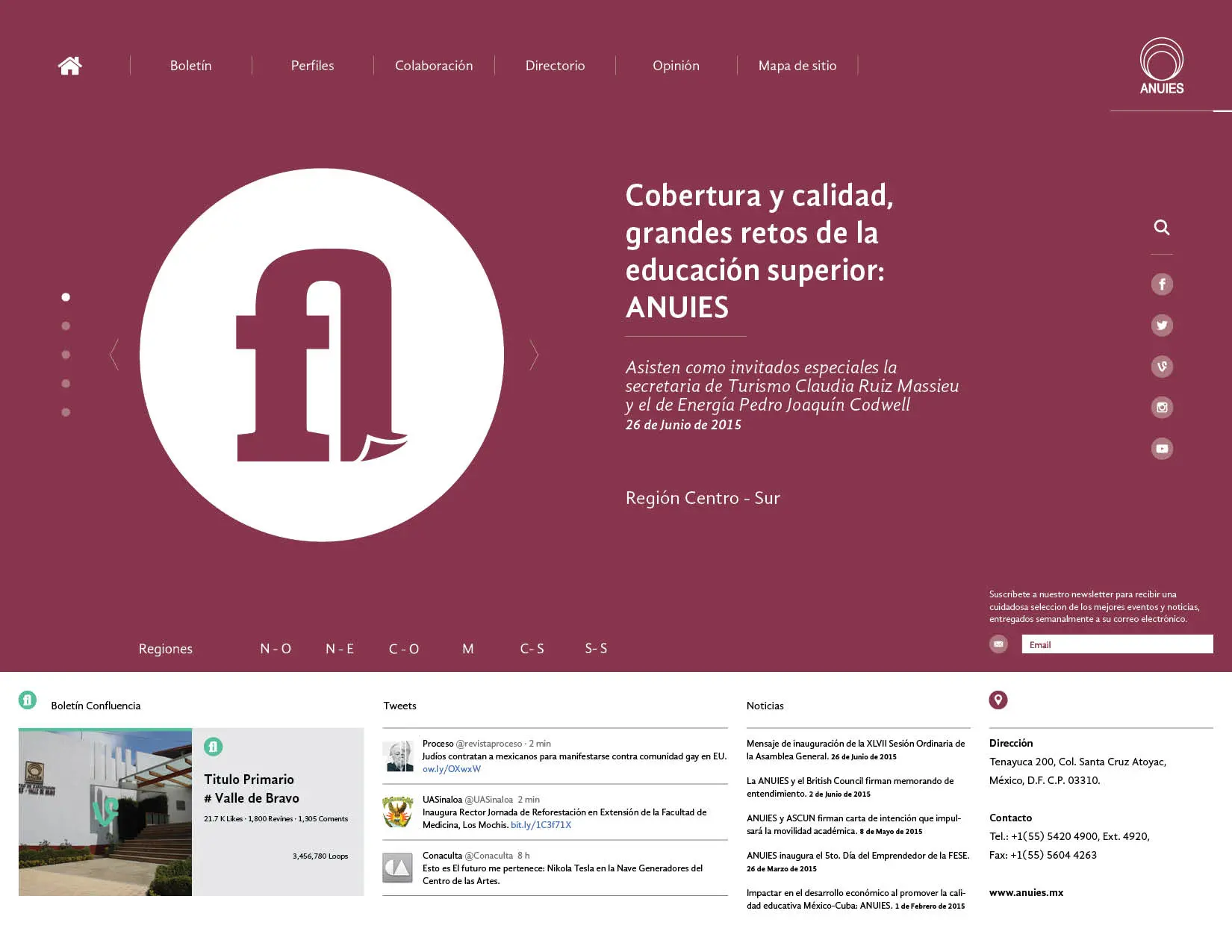
Task: Click the slide date 26 de Junio de 2015
Action: pos(683,425)
